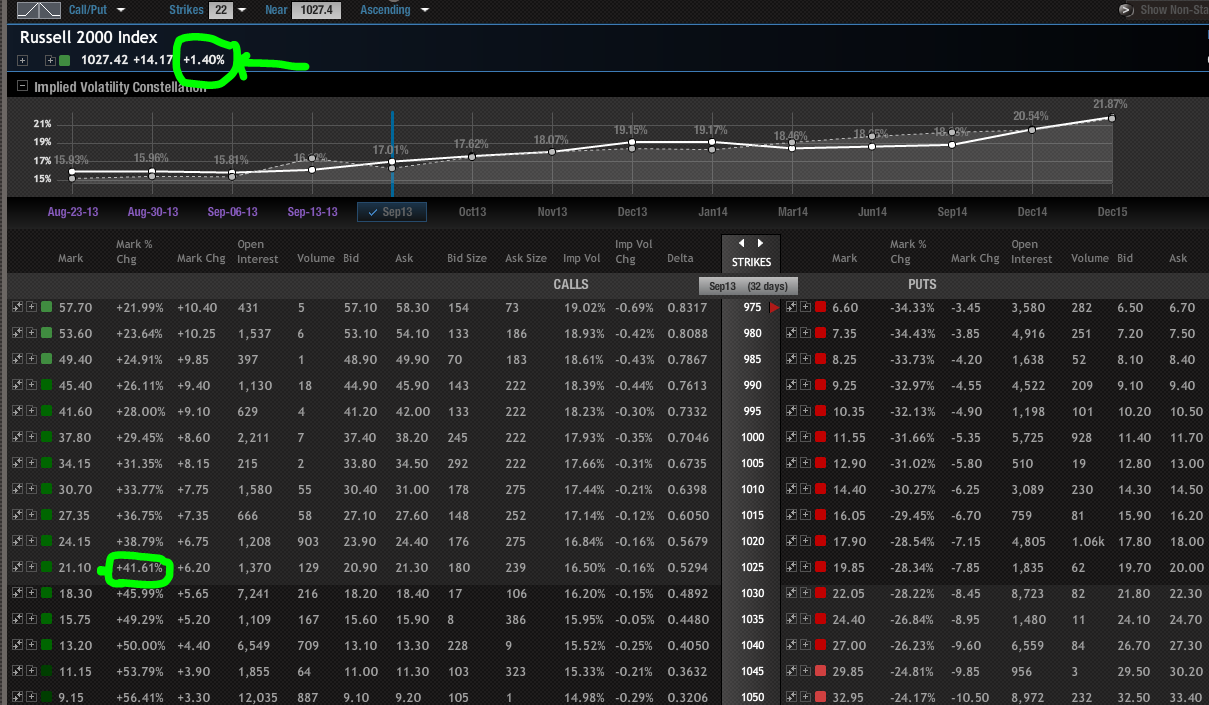Image resolution: width=1209 pixels, height=705 pixels.
Task: Click the add plus icon for the 13.20 call
Action: coord(31,645)
